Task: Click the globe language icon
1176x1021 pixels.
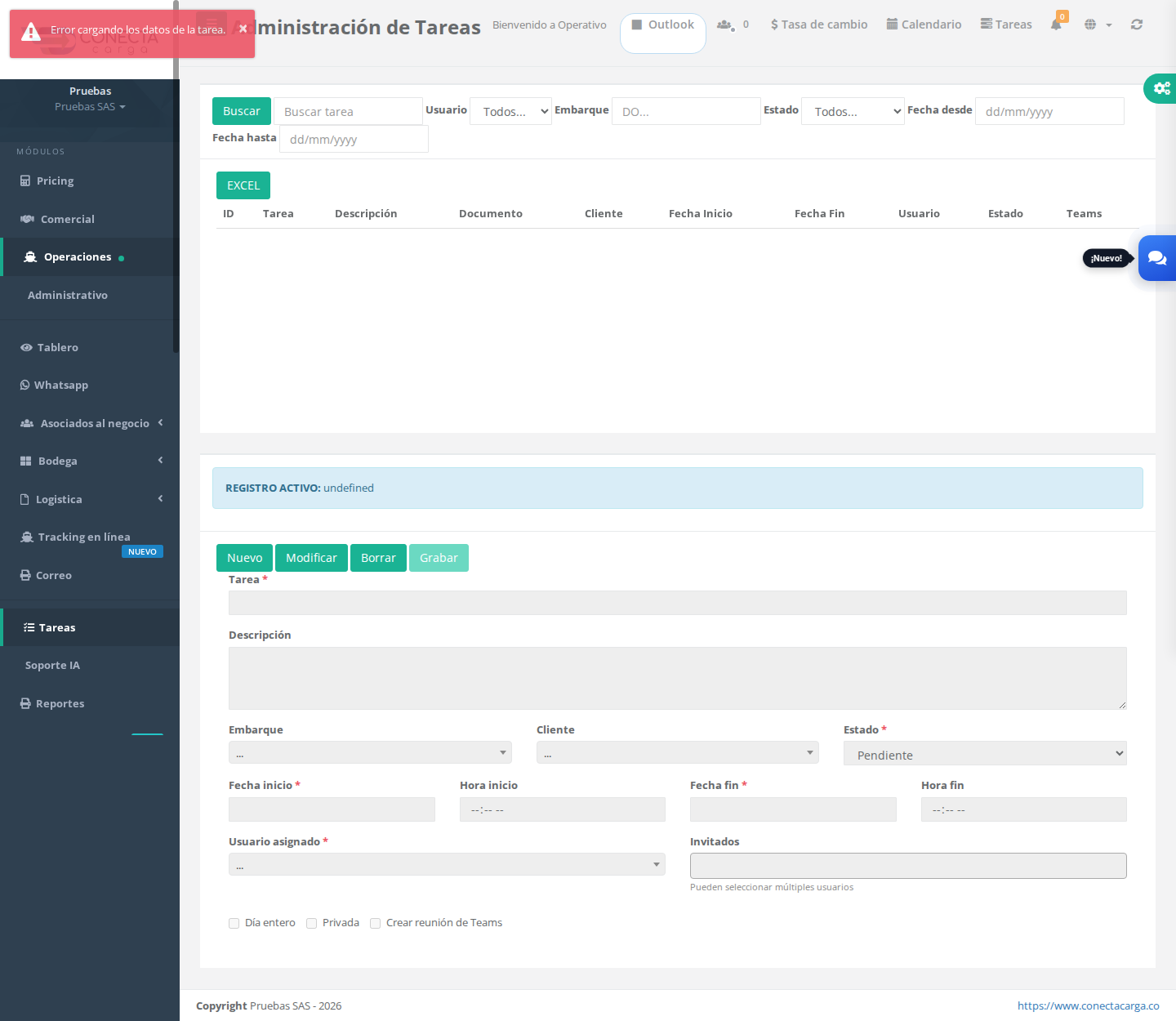Action: coord(1090,25)
